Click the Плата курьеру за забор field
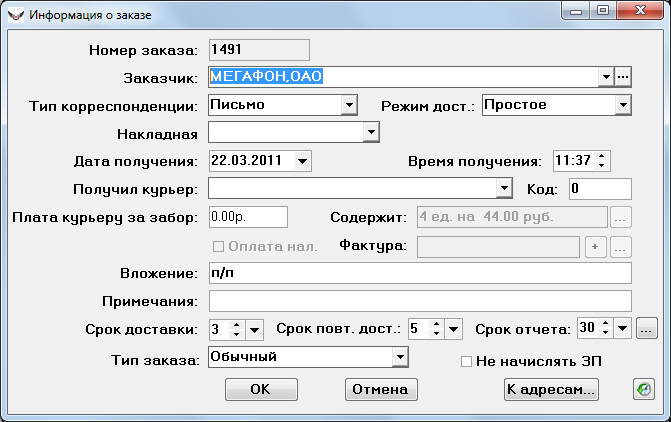The image size is (671, 422). (248, 217)
